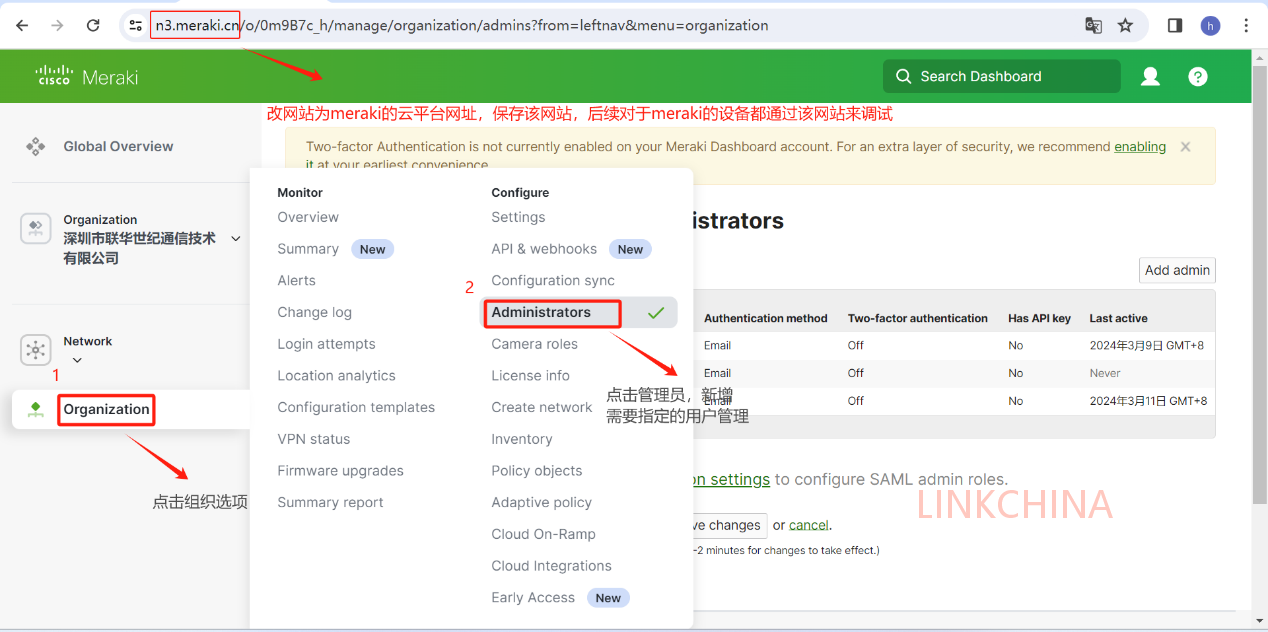1268x632 pixels.
Task: Click the partly hidden Save changes button
Action: 730,525
